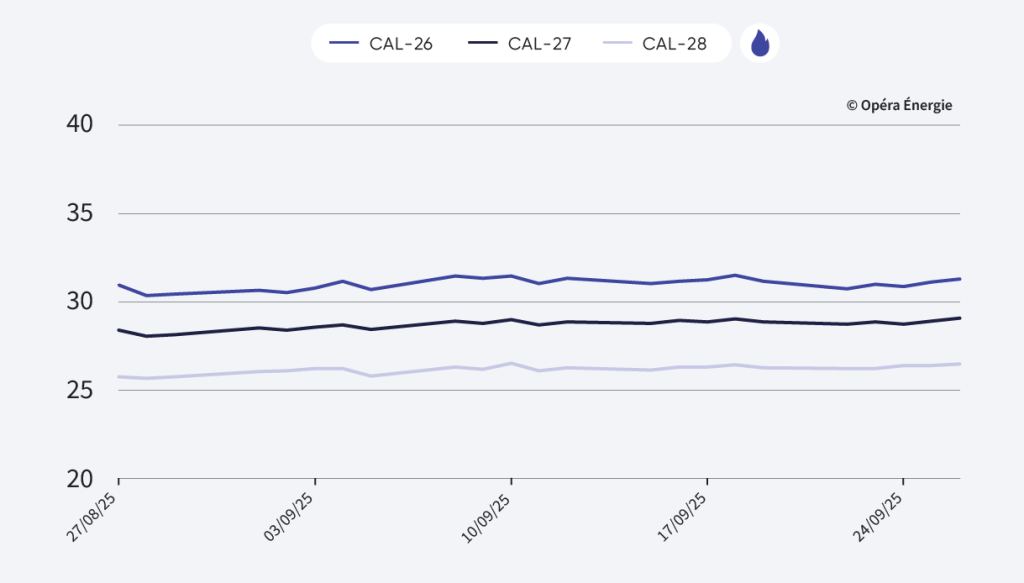
Task: Open the © Opéra Énergie credit
Action: [x=899, y=105]
